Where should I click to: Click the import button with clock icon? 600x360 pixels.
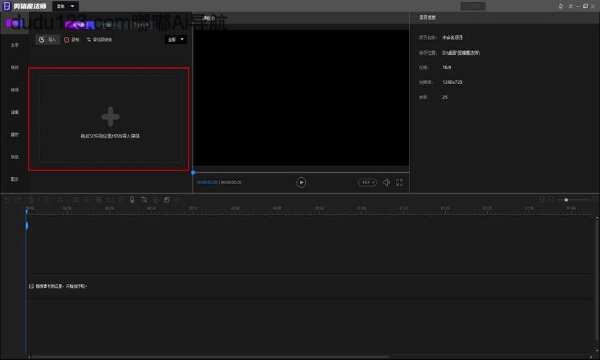tap(47, 39)
